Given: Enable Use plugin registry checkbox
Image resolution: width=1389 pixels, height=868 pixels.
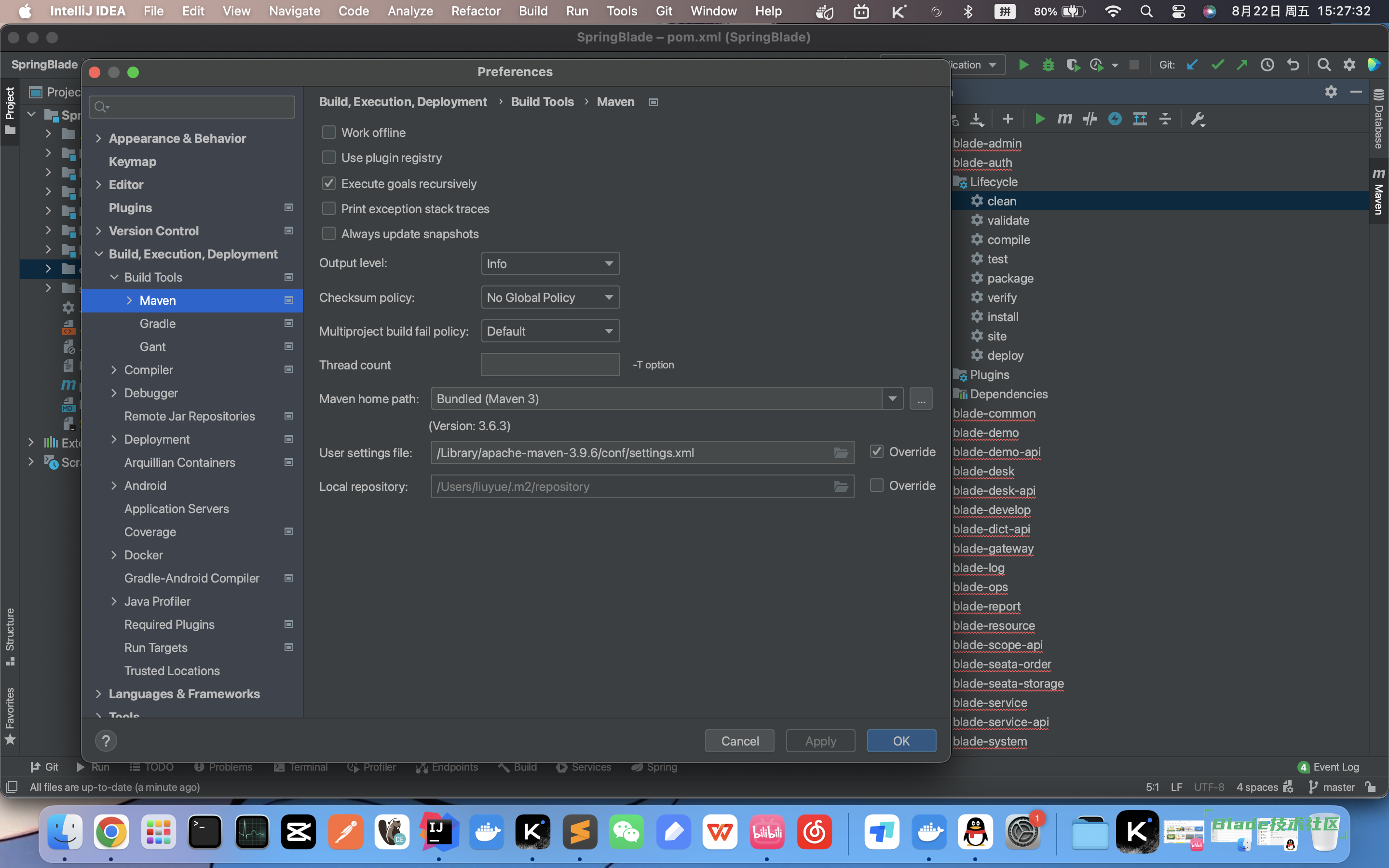Looking at the screenshot, I should pos(329,158).
